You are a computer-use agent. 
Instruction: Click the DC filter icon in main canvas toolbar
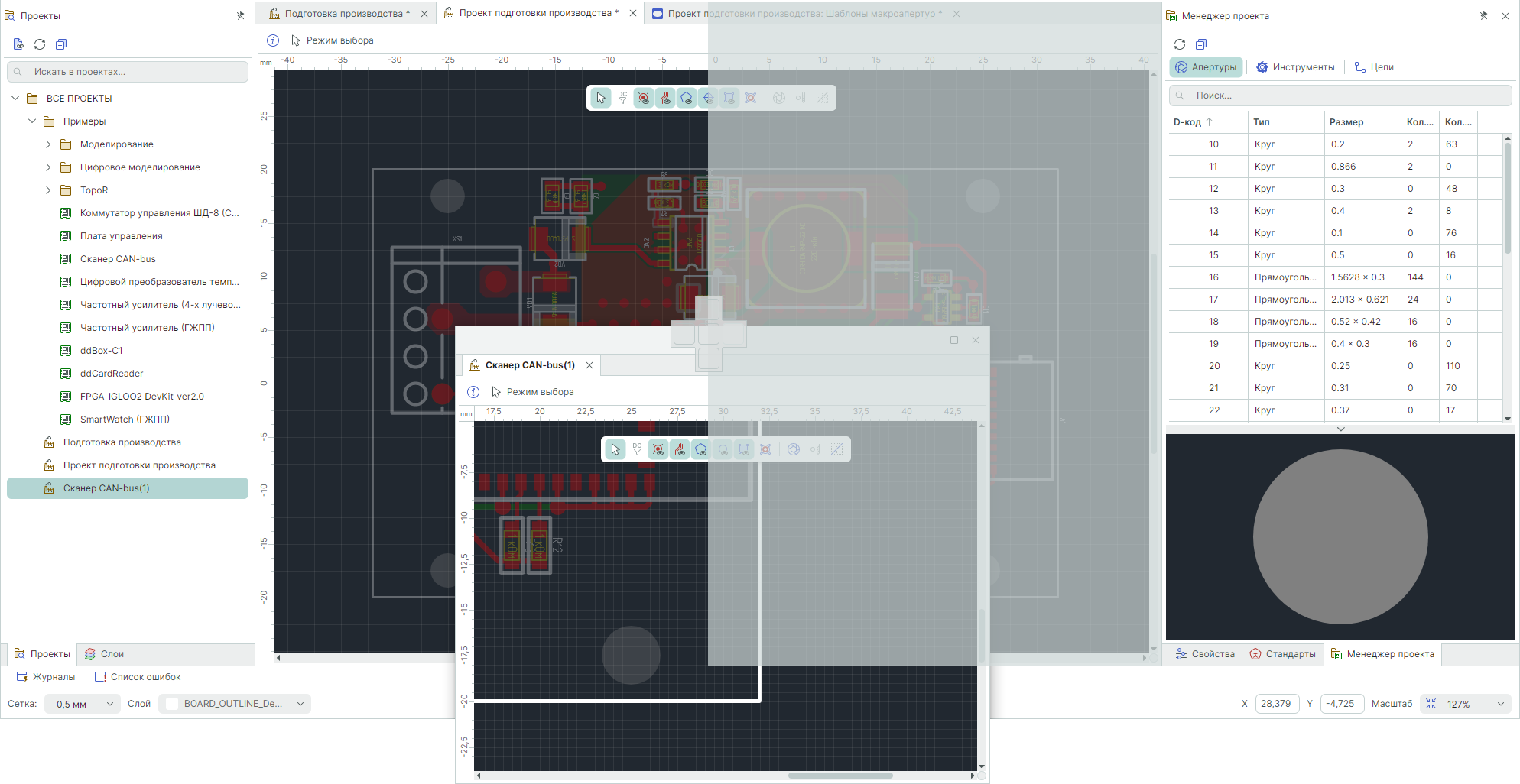coord(622,98)
